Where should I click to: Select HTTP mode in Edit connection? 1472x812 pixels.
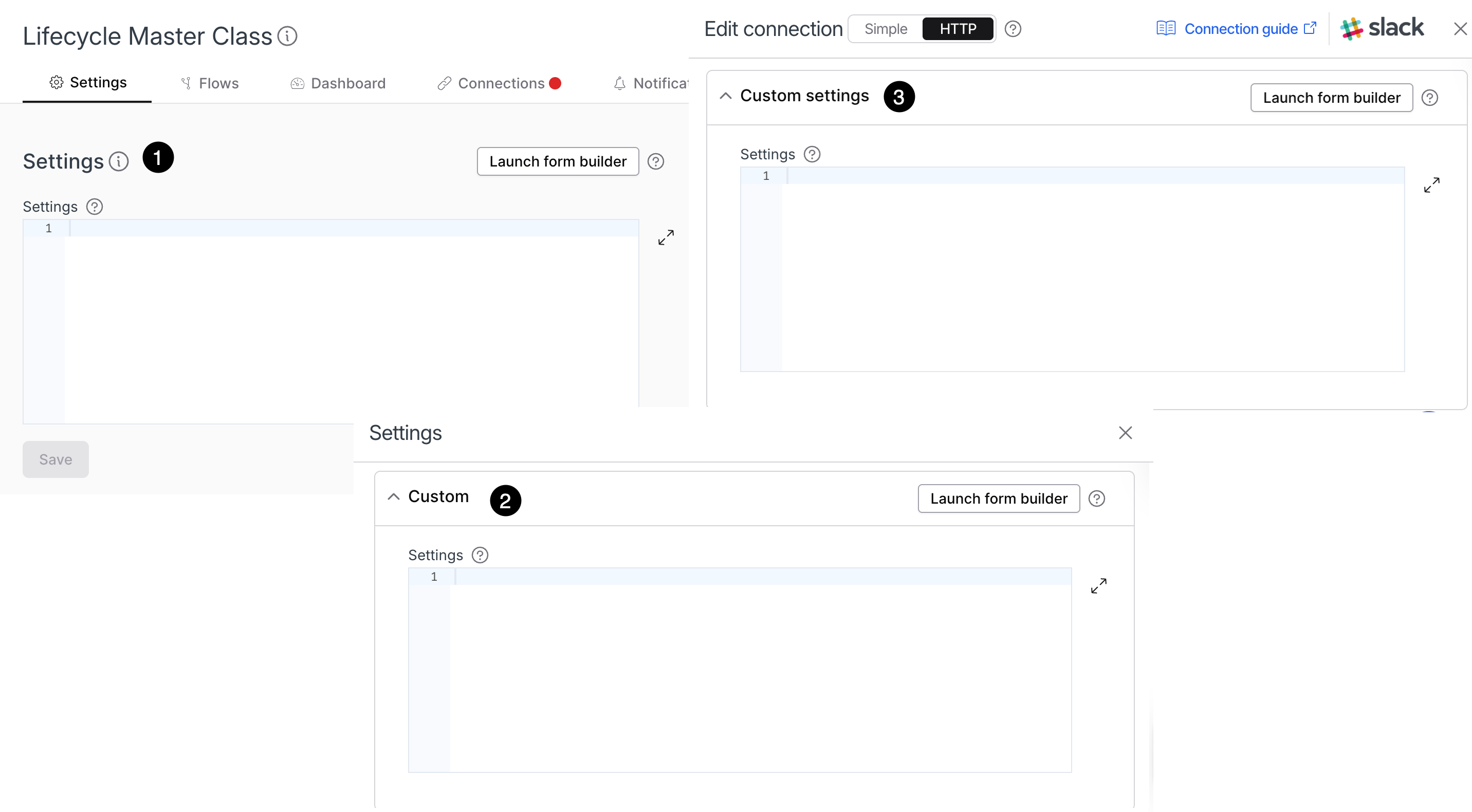pos(958,29)
